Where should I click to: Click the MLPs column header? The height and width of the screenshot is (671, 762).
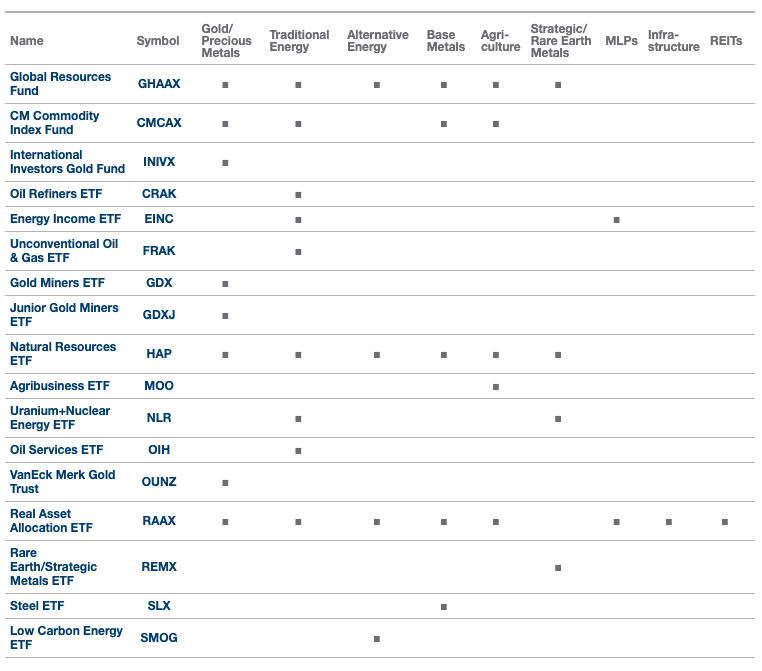[x=621, y=41]
